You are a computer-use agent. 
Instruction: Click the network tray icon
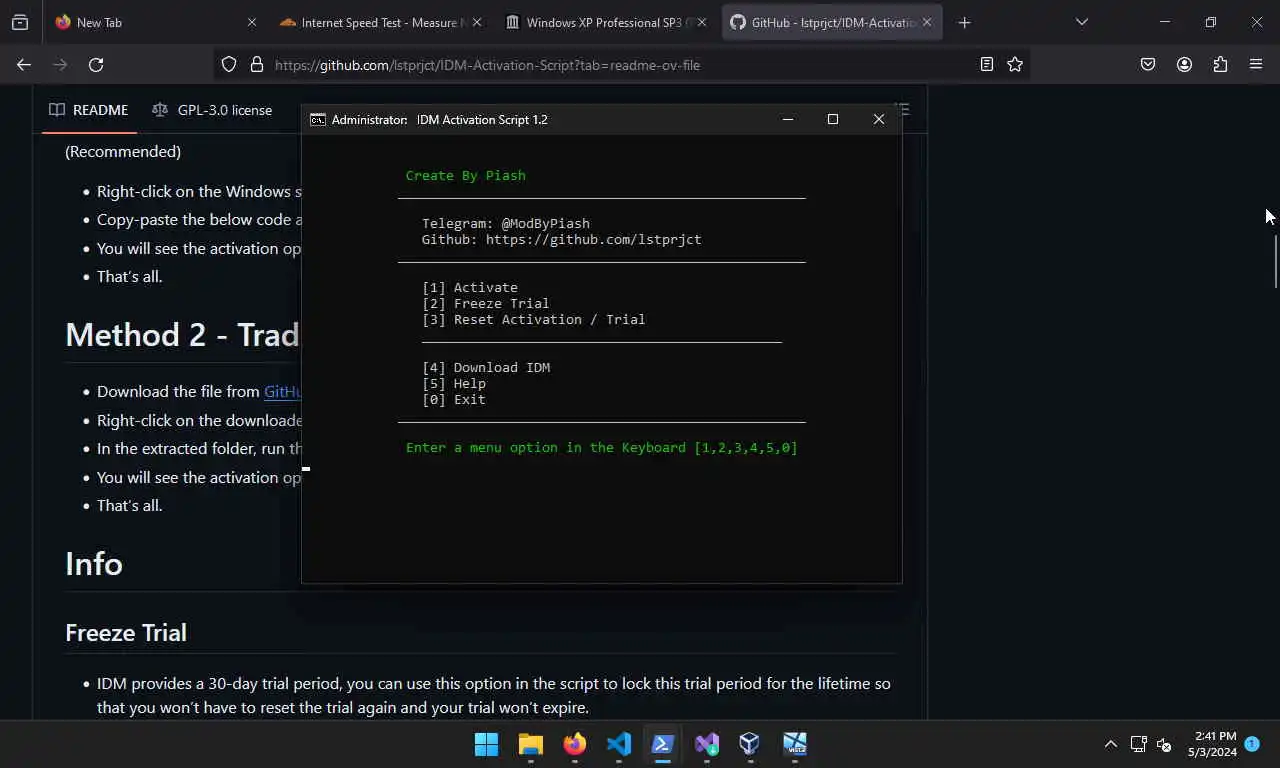[x=1138, y=744]
